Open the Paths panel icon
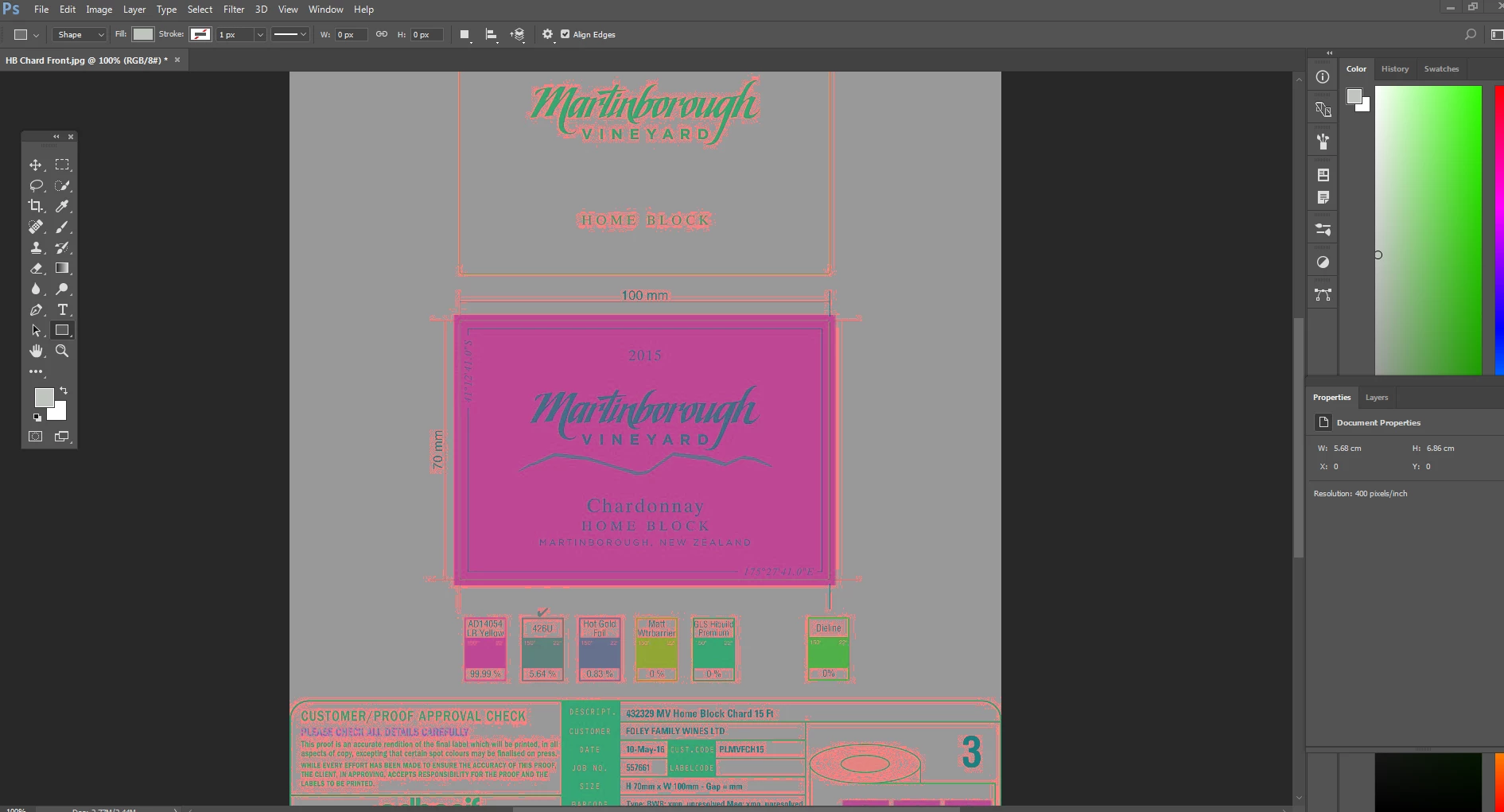The image size is (1504, 812). click(1323, 295)
